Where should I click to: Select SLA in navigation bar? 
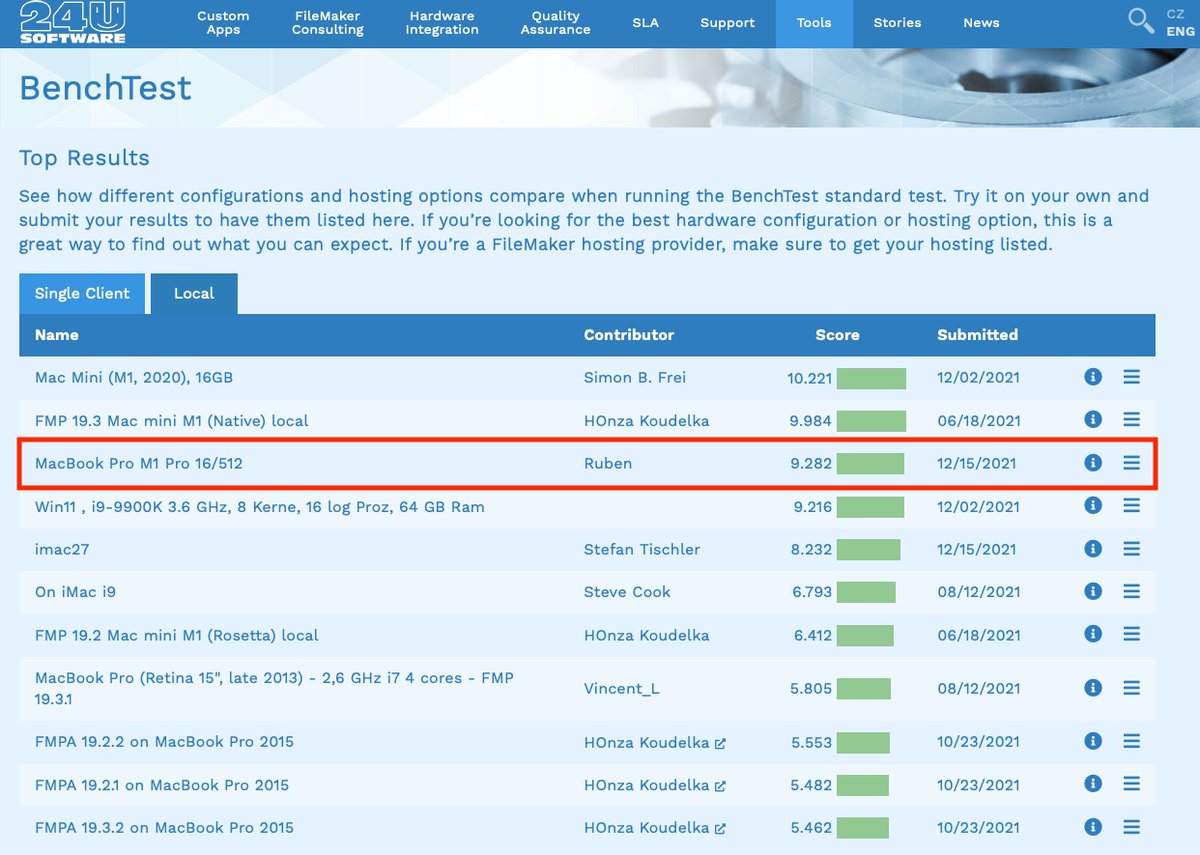click(646, 23)
